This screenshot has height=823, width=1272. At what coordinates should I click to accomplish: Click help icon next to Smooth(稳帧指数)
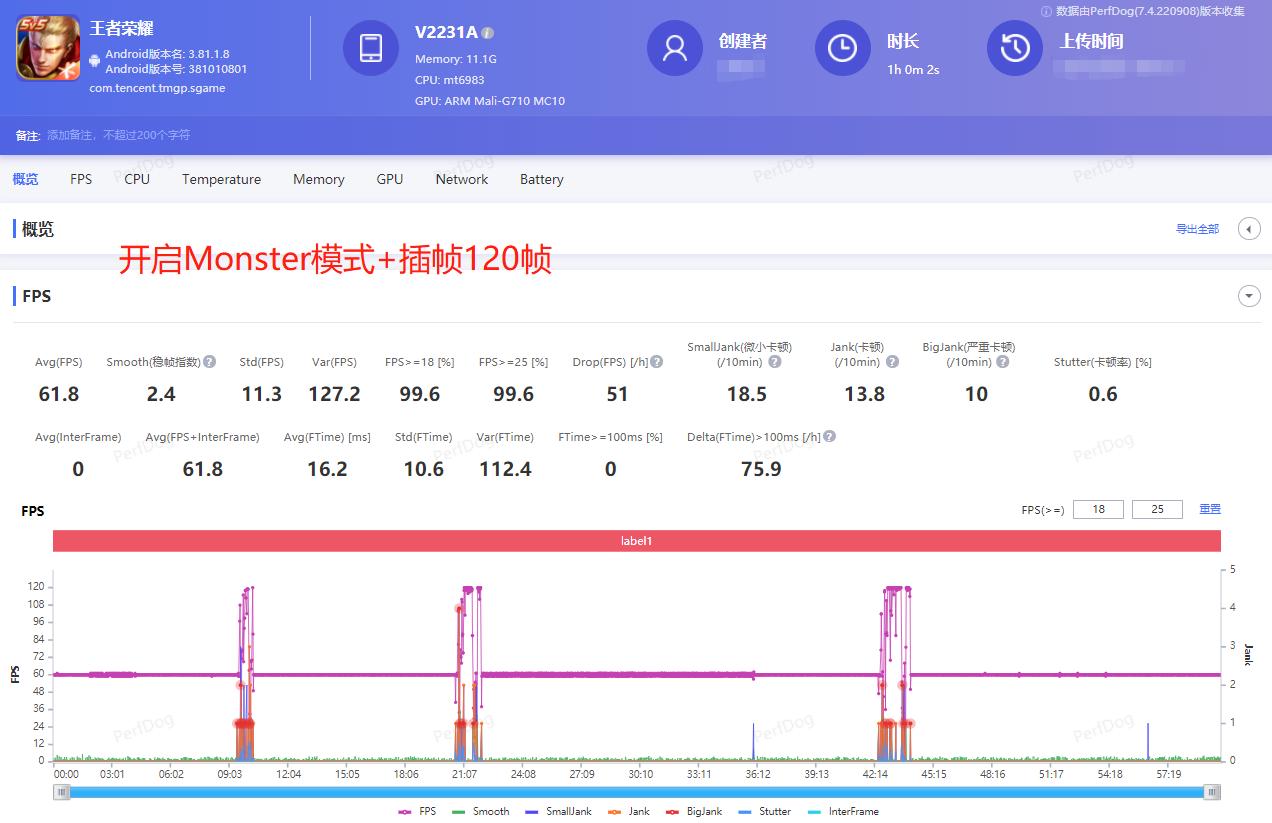pos(210,362)
